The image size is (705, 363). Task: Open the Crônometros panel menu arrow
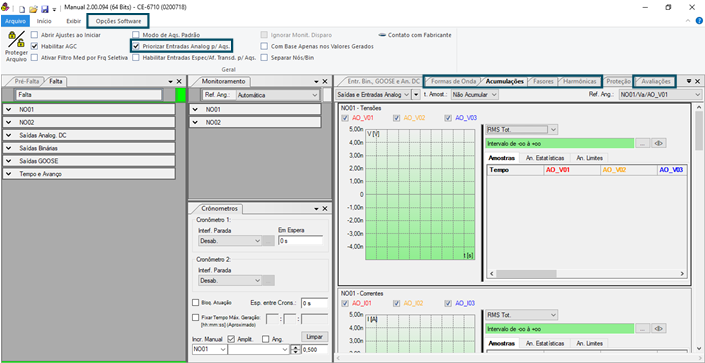pyautogui.click(x=317, y=209)
